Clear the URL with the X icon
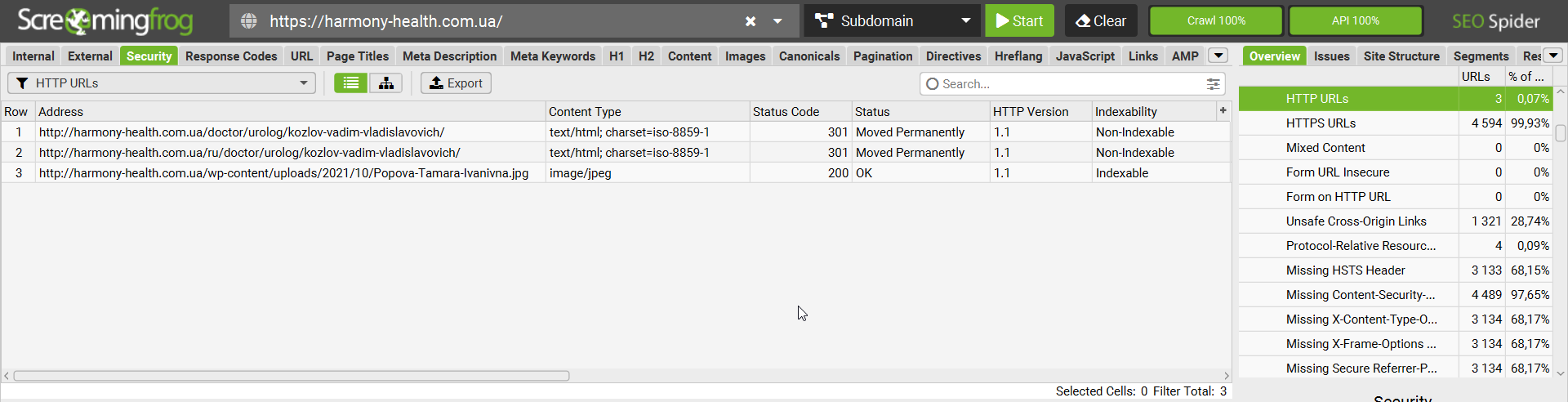1568x402 pixels. [751, 21]
